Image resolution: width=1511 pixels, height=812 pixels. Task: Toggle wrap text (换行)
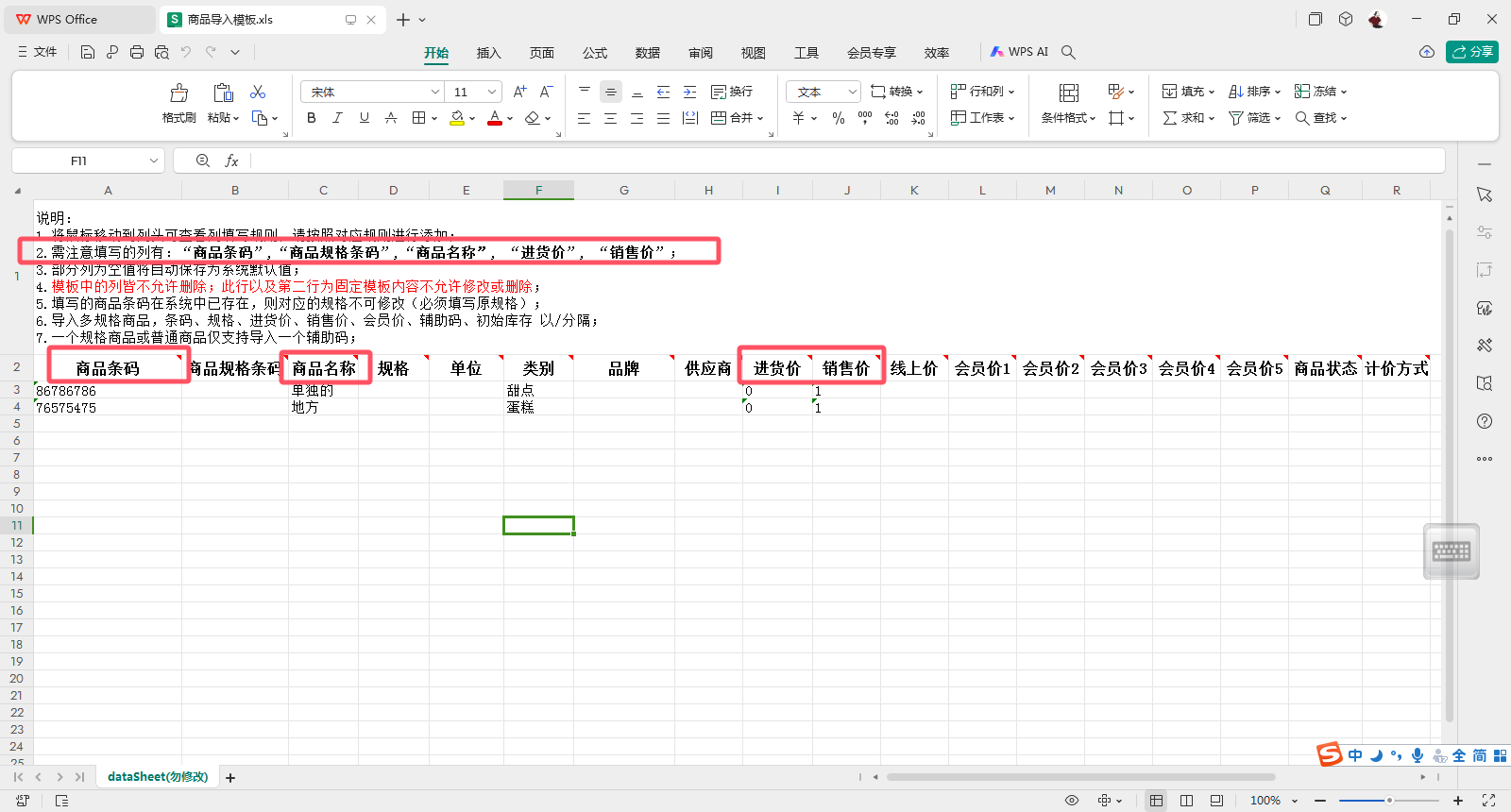pyautogui.click(x=732, y=92)
